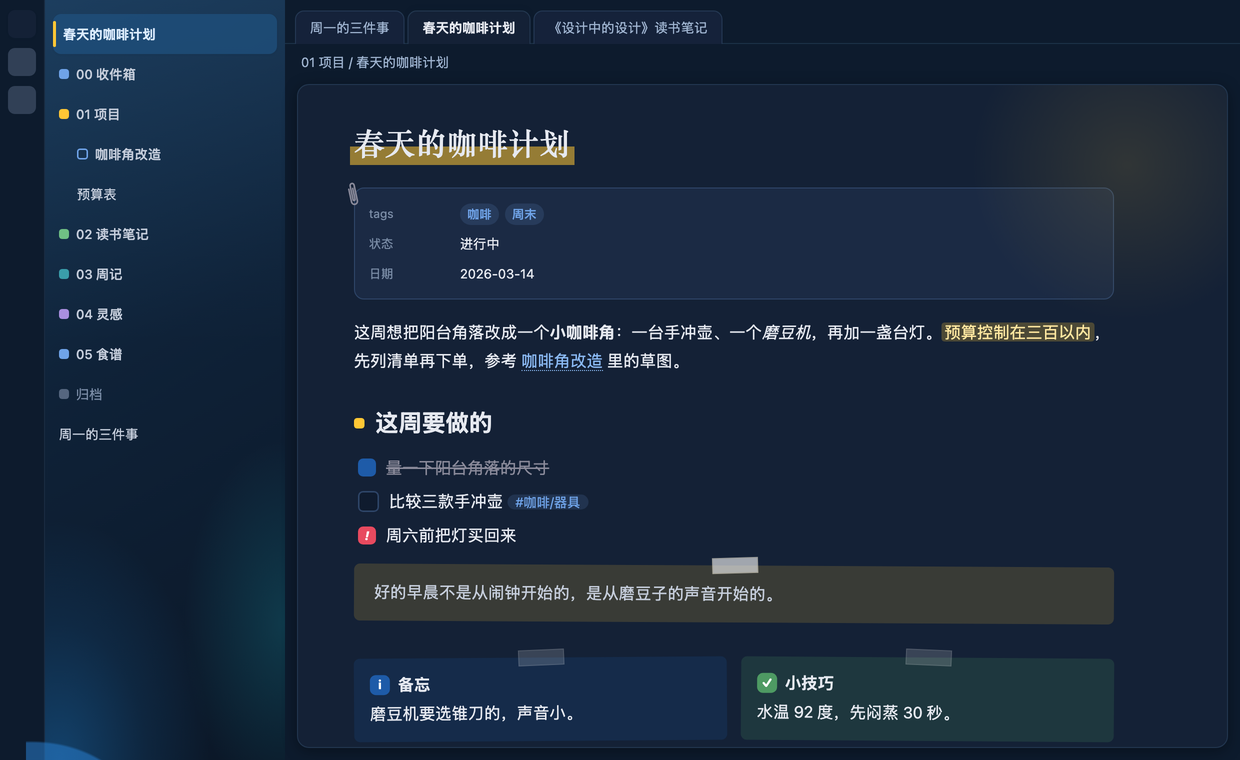Click the text 磨豆机要选锥刀的，声音小。
Screen dimensions: 1240x760
click(x=474, y=714)
